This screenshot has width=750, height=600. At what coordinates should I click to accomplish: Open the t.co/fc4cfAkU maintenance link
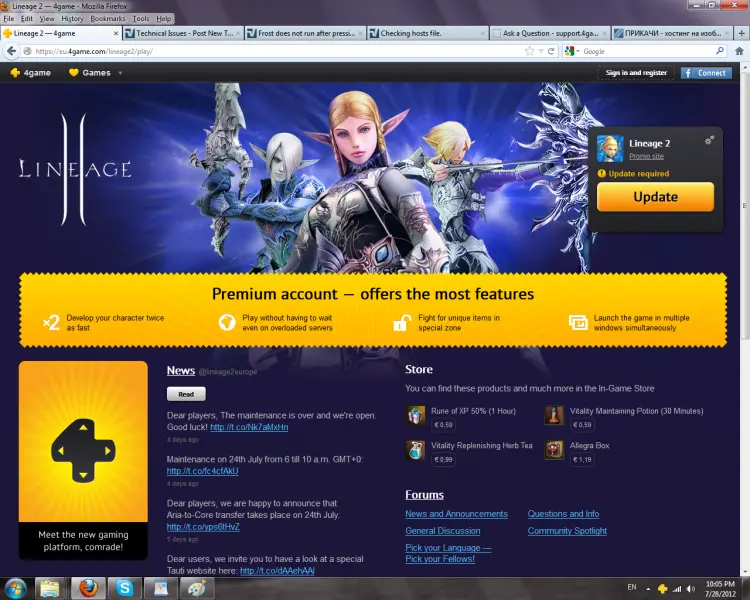202,471
